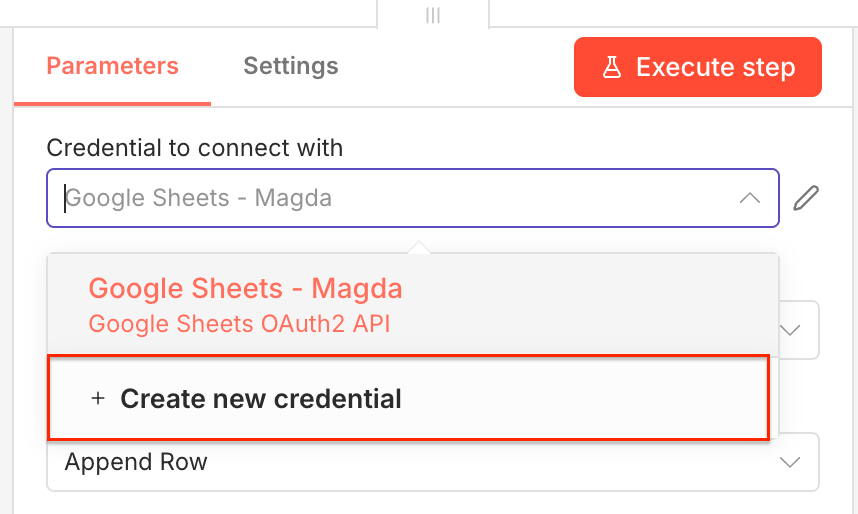
Task: Focus the credential search input field
Action: tap(400, 198)
